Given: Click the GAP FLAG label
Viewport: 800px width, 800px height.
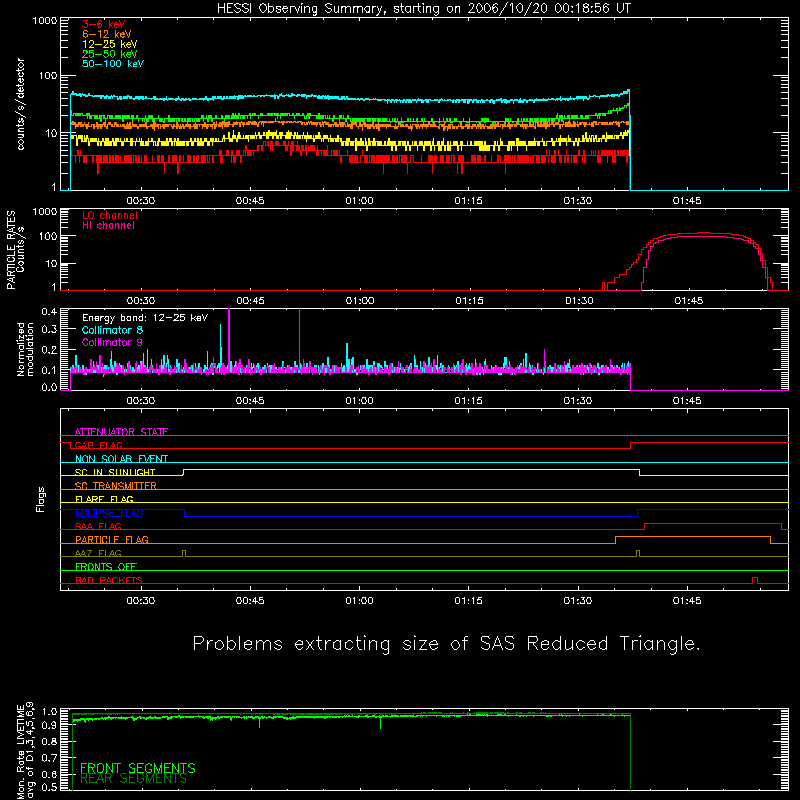Looking at the screenshot, I should 98,445.
